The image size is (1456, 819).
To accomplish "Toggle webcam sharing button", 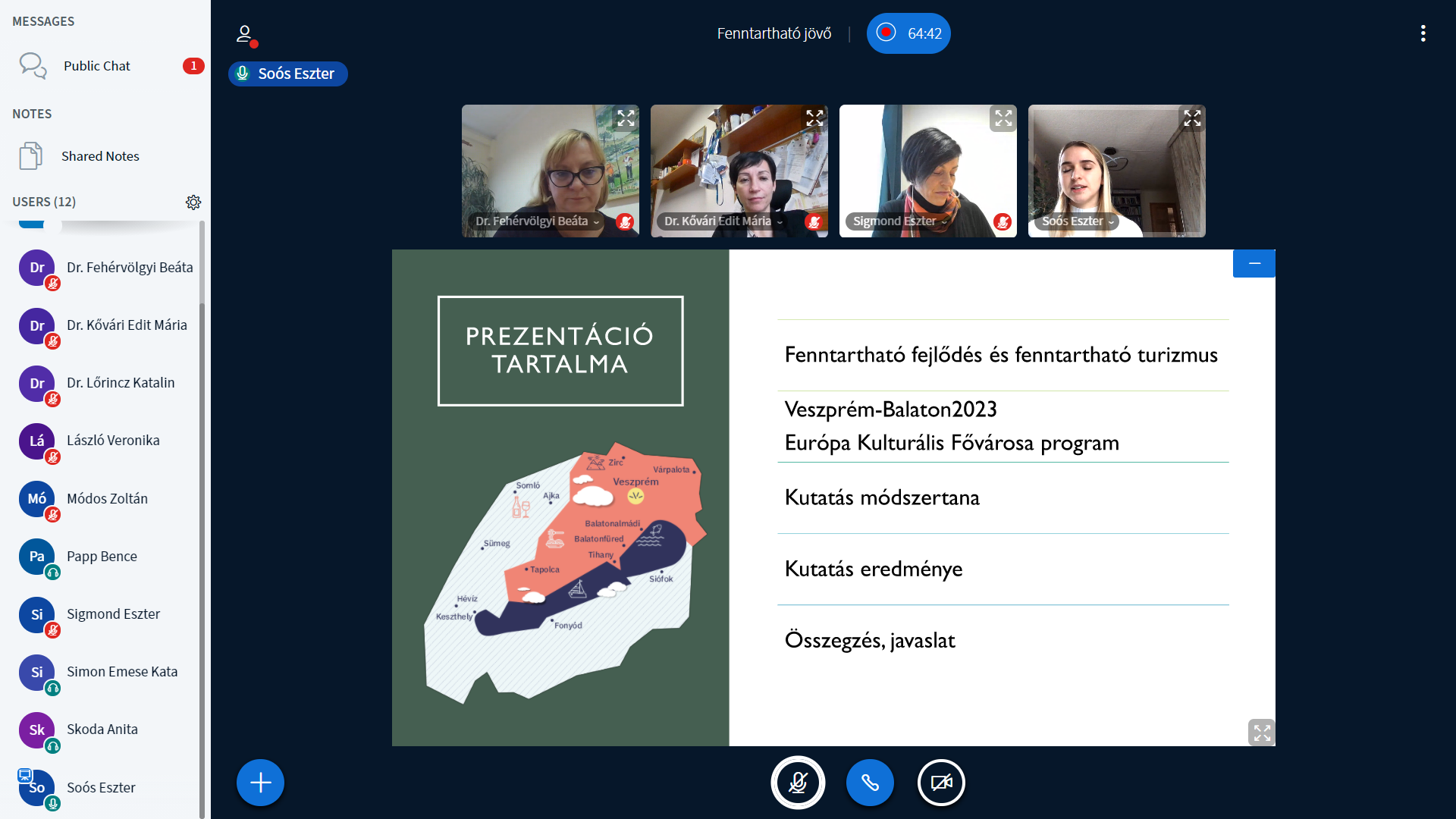I will [x=941, y=783].
